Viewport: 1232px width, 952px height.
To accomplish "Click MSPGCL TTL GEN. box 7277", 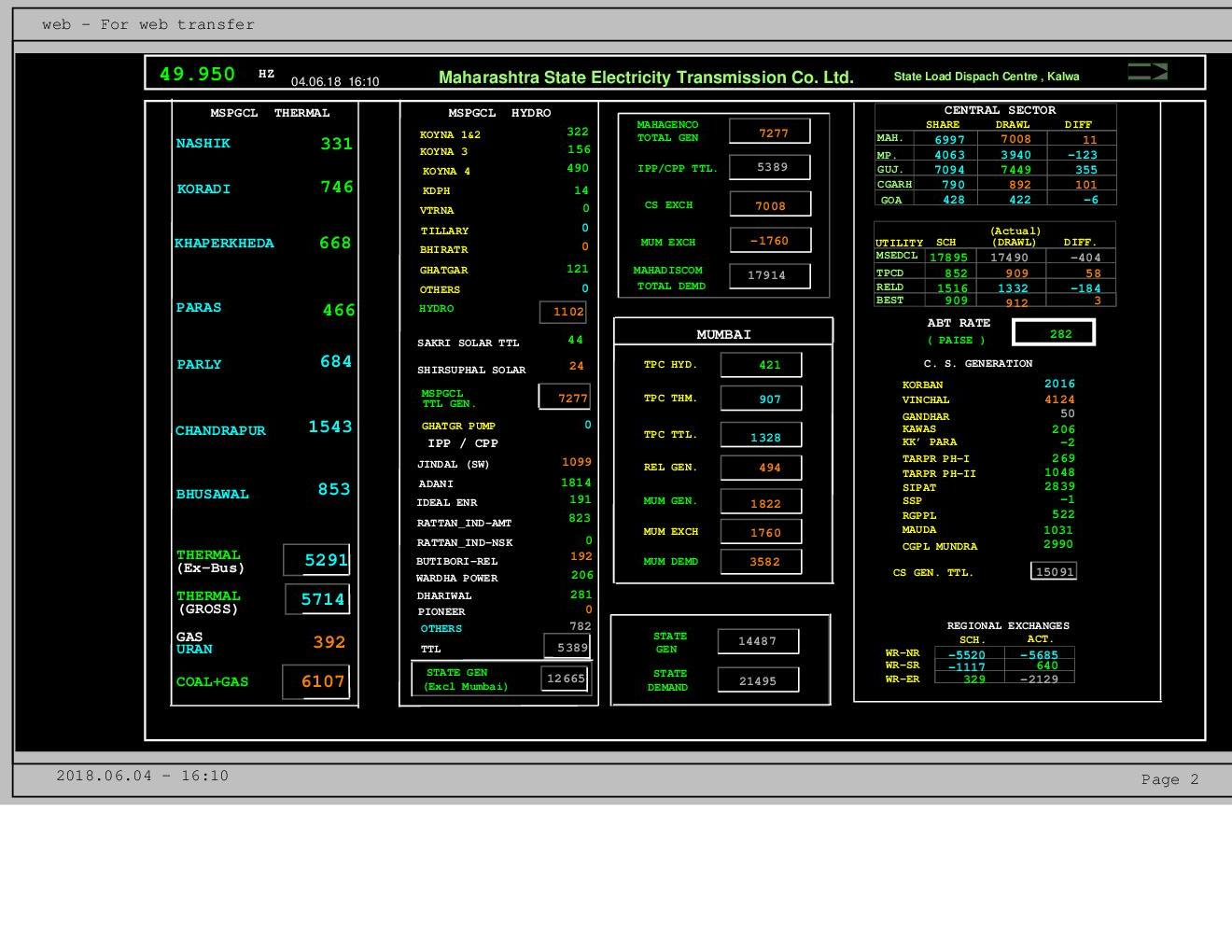I will [565, 397].
